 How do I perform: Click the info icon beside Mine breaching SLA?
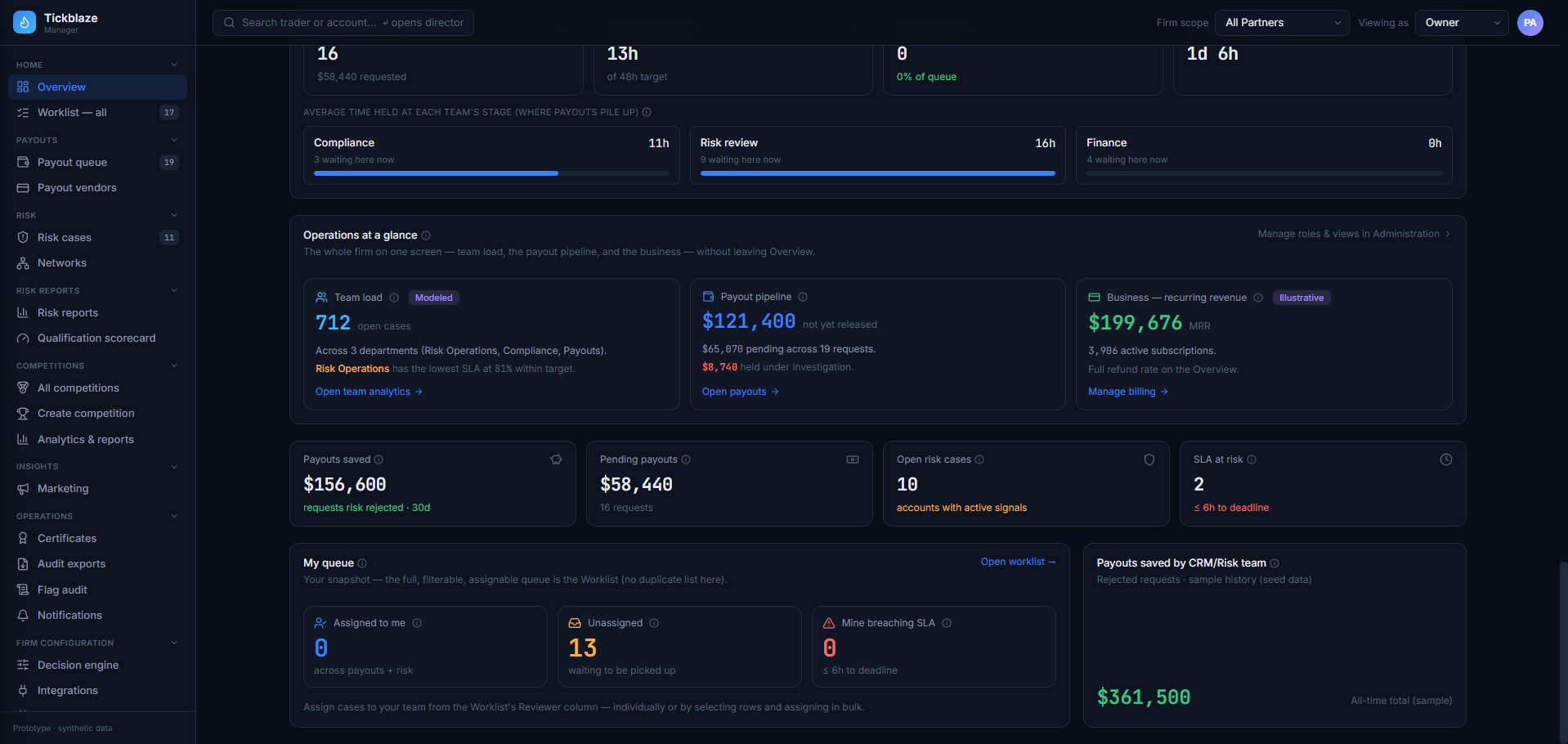[x=947, y=623]
